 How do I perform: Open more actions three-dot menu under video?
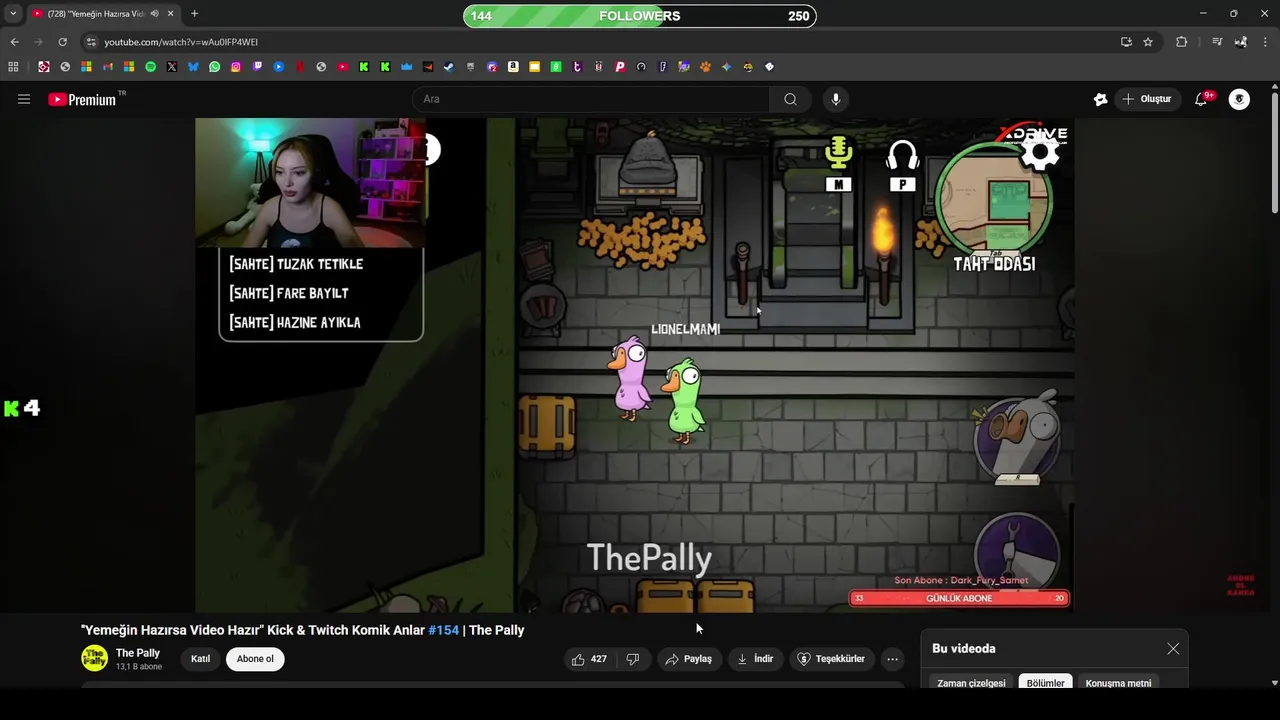(x=892, y=659)
